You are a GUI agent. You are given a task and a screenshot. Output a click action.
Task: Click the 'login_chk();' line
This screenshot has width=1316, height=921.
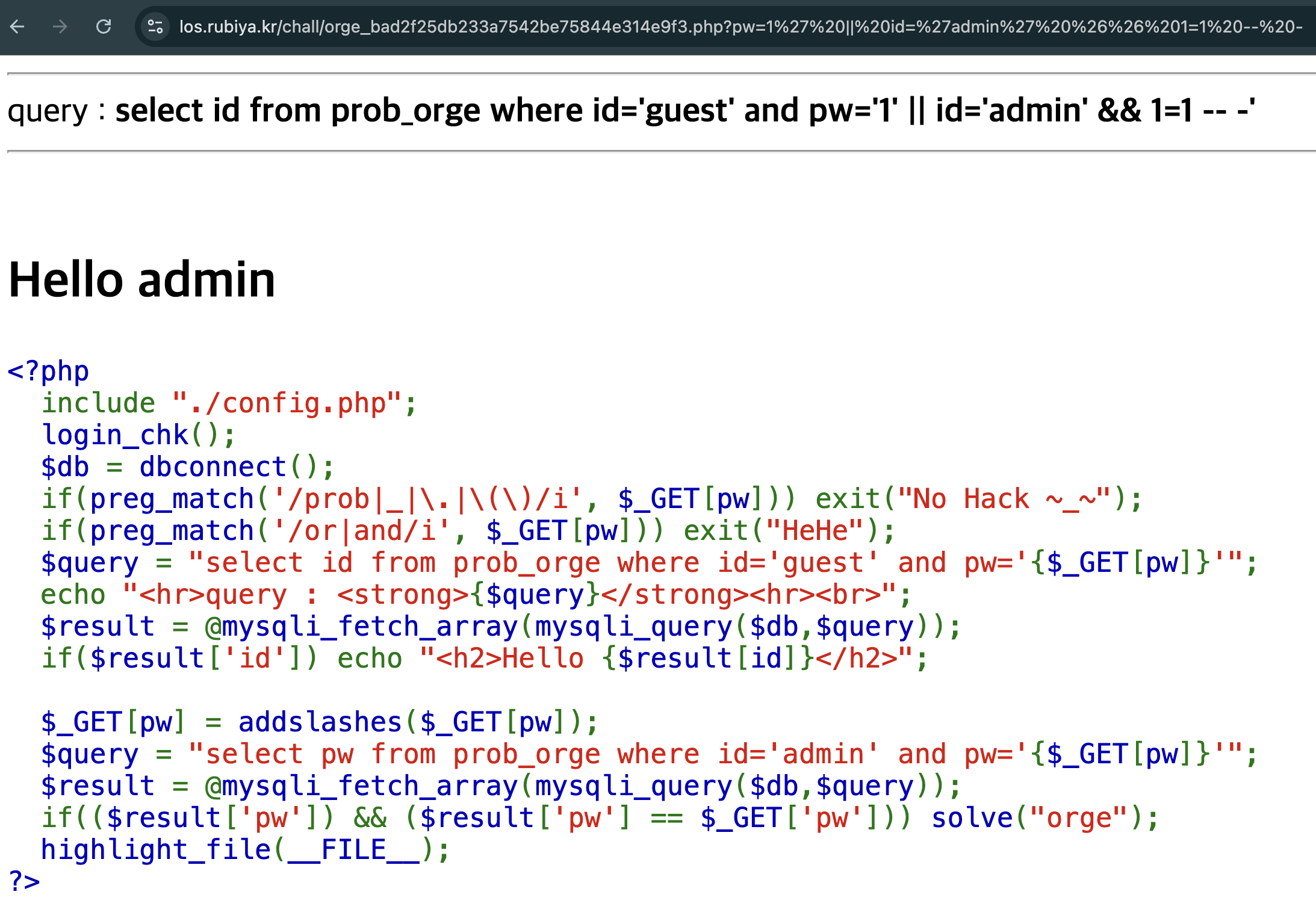point(138,435)
